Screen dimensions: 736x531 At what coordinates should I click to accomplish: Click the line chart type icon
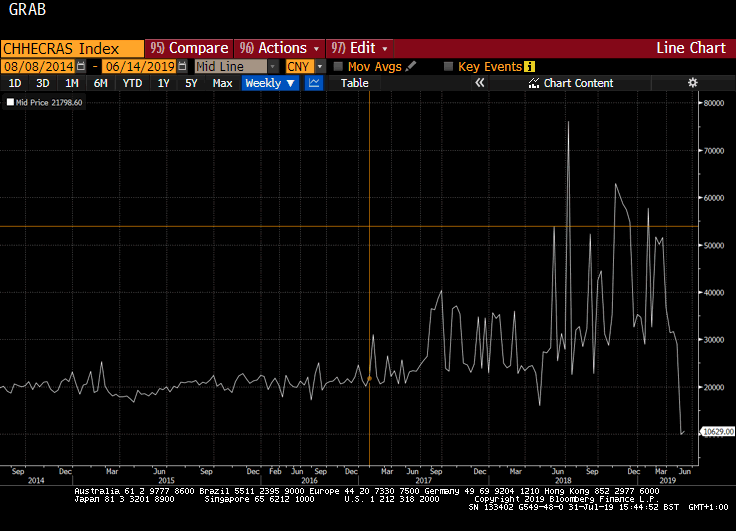(x=313, y=83)
